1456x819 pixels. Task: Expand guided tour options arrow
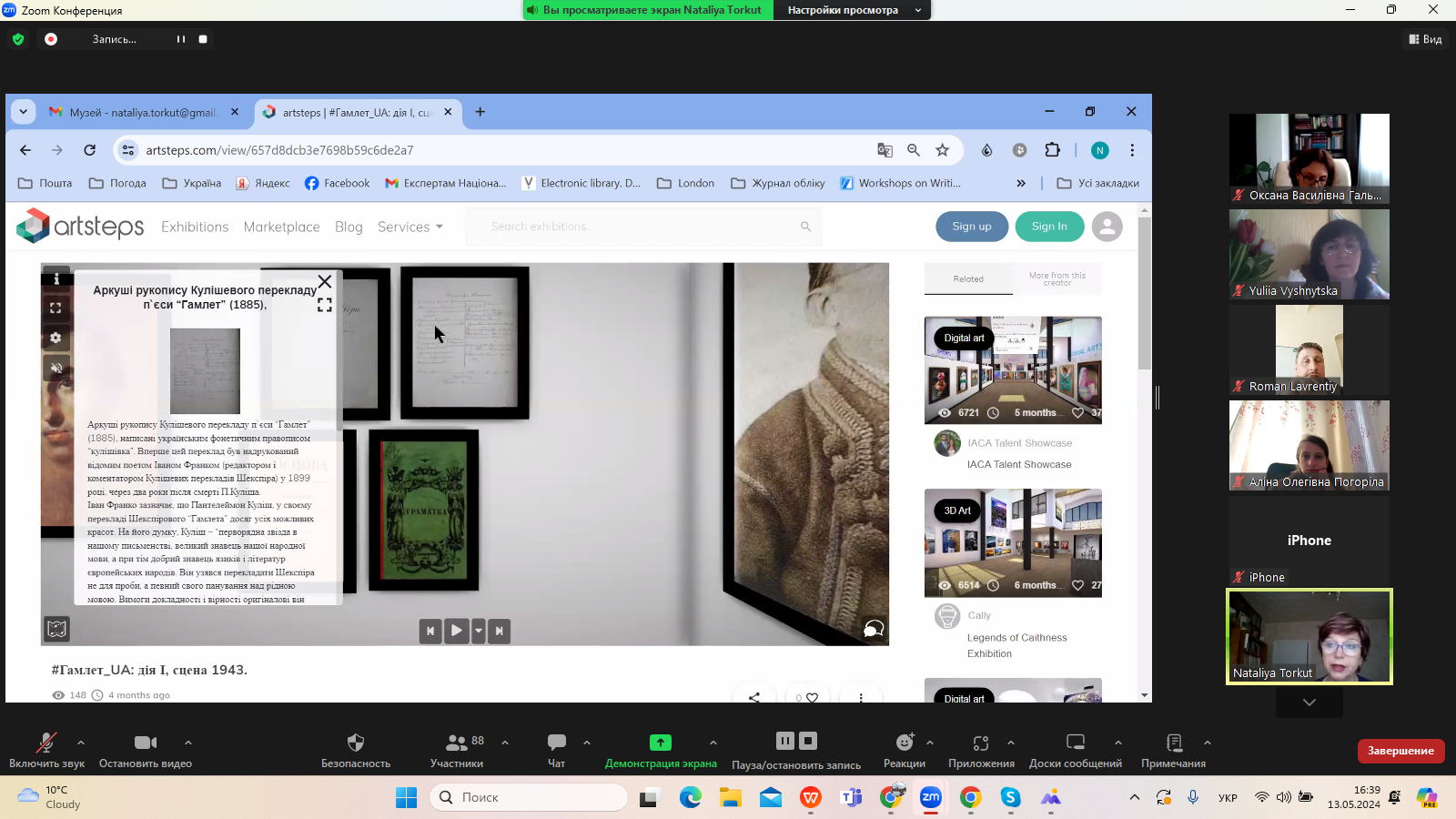(479, 631)
